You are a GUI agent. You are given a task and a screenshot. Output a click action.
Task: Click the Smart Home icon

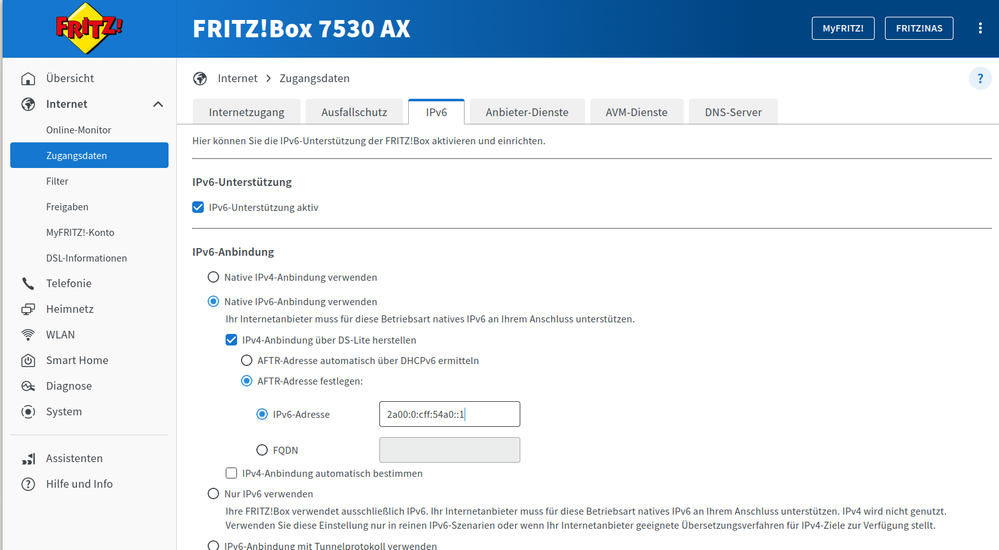[28, 360]
